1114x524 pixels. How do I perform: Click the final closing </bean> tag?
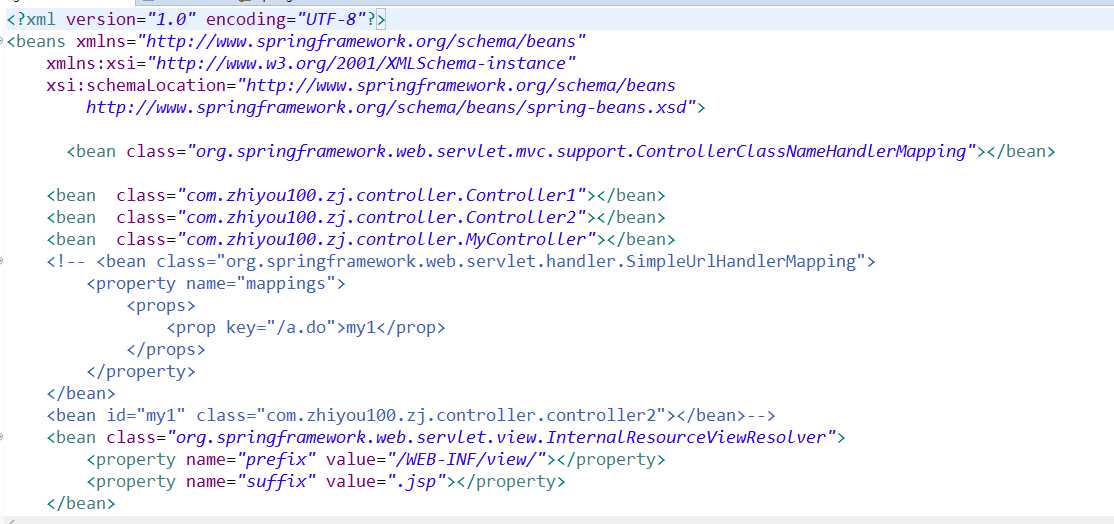(81, 503)
